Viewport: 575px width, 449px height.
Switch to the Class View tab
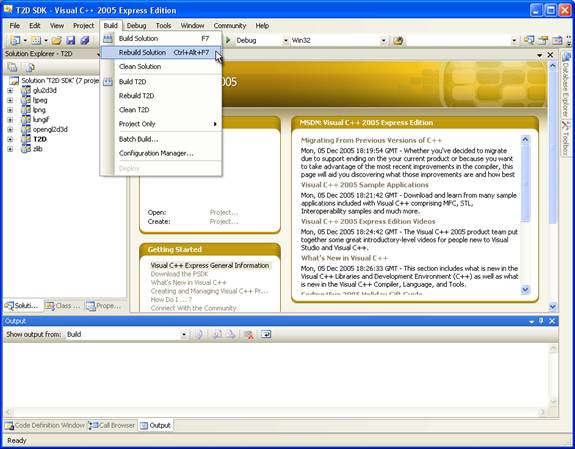click(x=63, y=306)
